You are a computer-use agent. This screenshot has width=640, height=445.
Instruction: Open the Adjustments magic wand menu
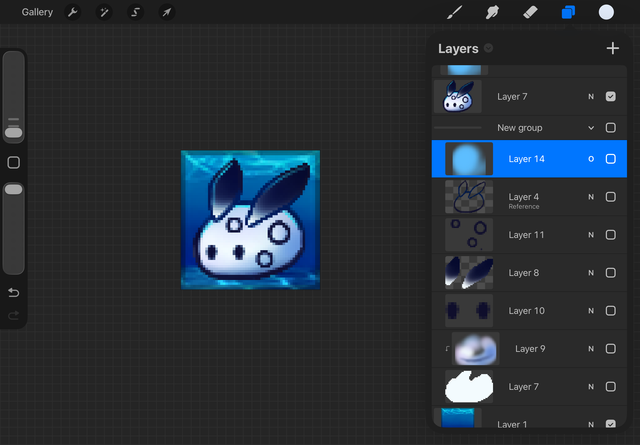click(x=104, y=12)
